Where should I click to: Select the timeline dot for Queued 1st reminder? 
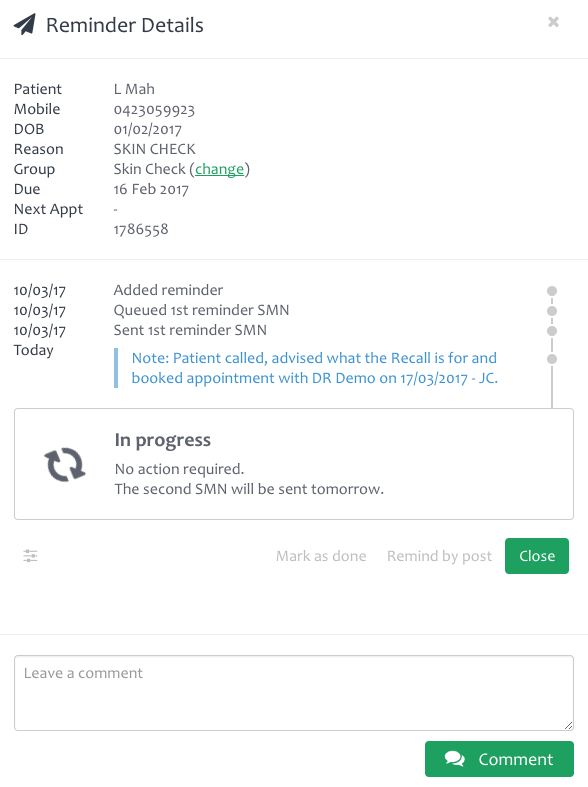(x=552, y=311)
